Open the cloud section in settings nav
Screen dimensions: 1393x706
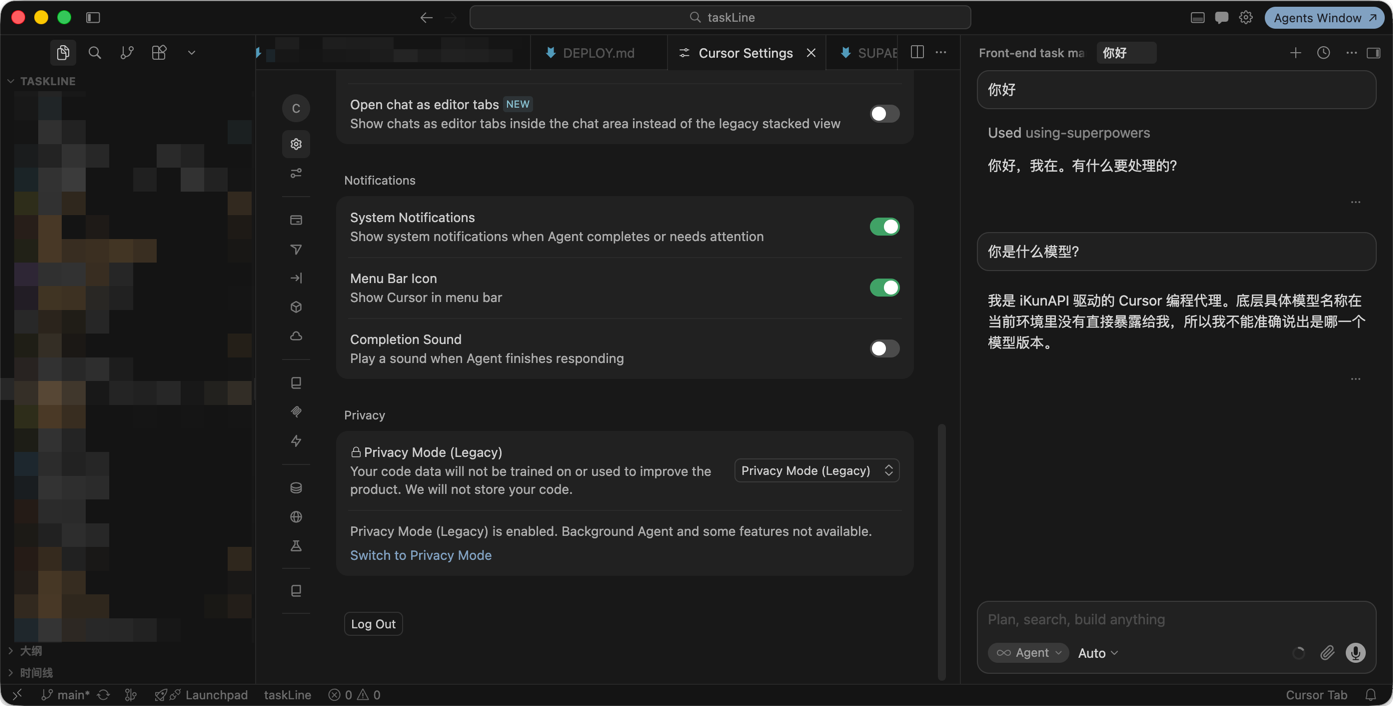tap(296, 336)
